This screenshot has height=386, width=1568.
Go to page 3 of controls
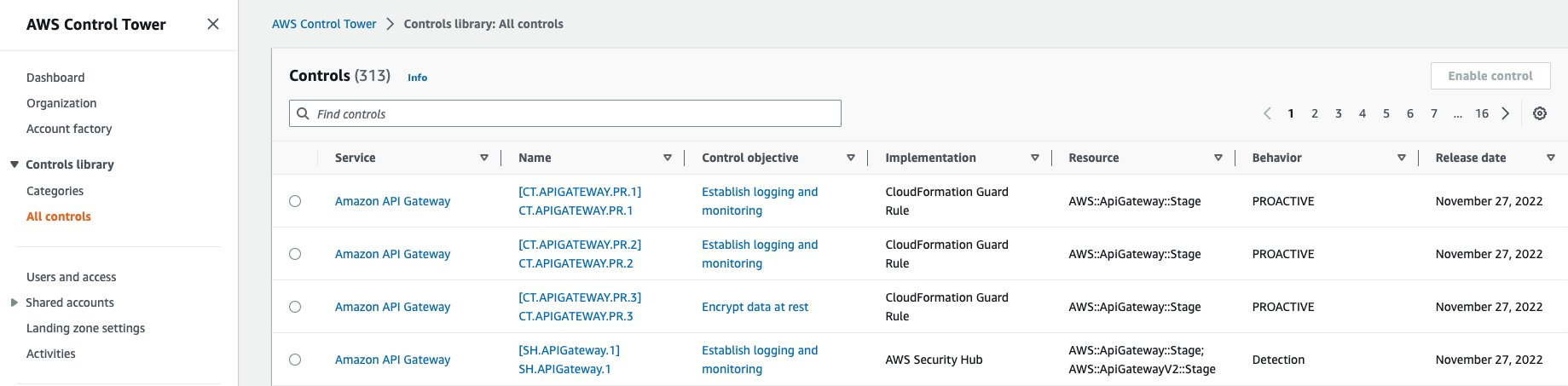(x=1339, y=113)
